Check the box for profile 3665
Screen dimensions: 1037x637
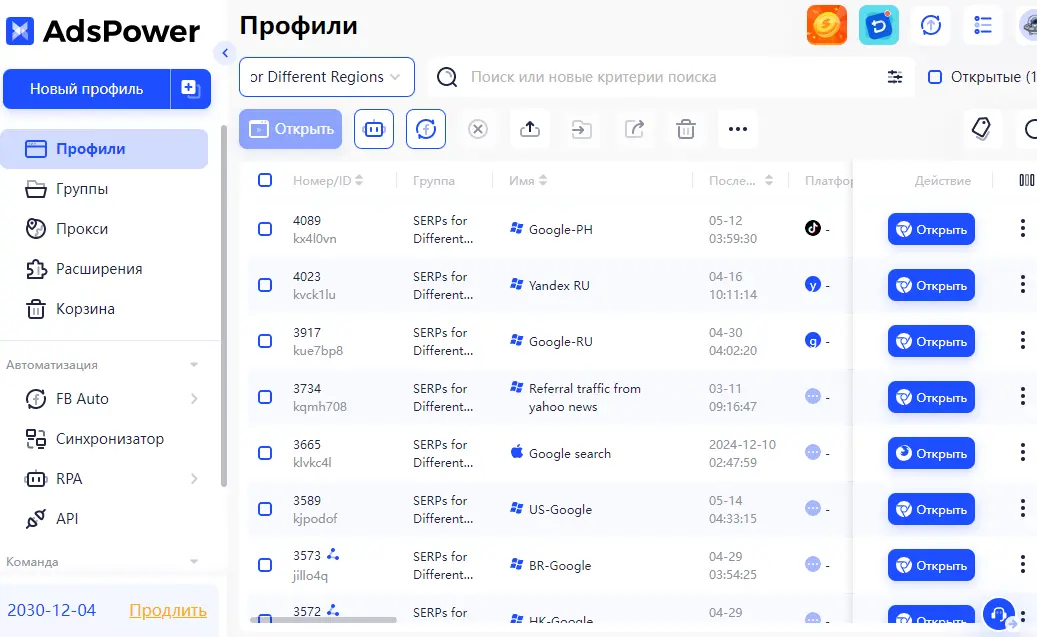point(265,453)
